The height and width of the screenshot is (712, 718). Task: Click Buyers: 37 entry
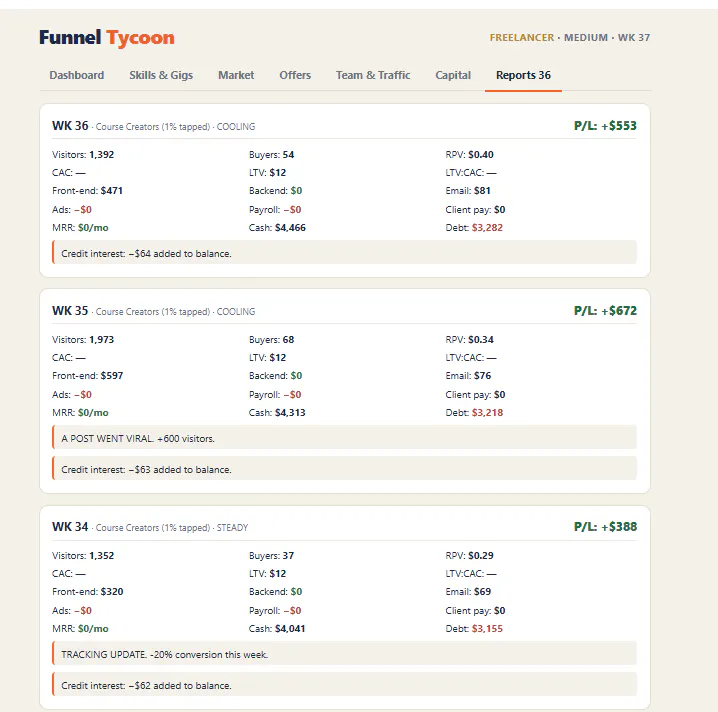271,556
